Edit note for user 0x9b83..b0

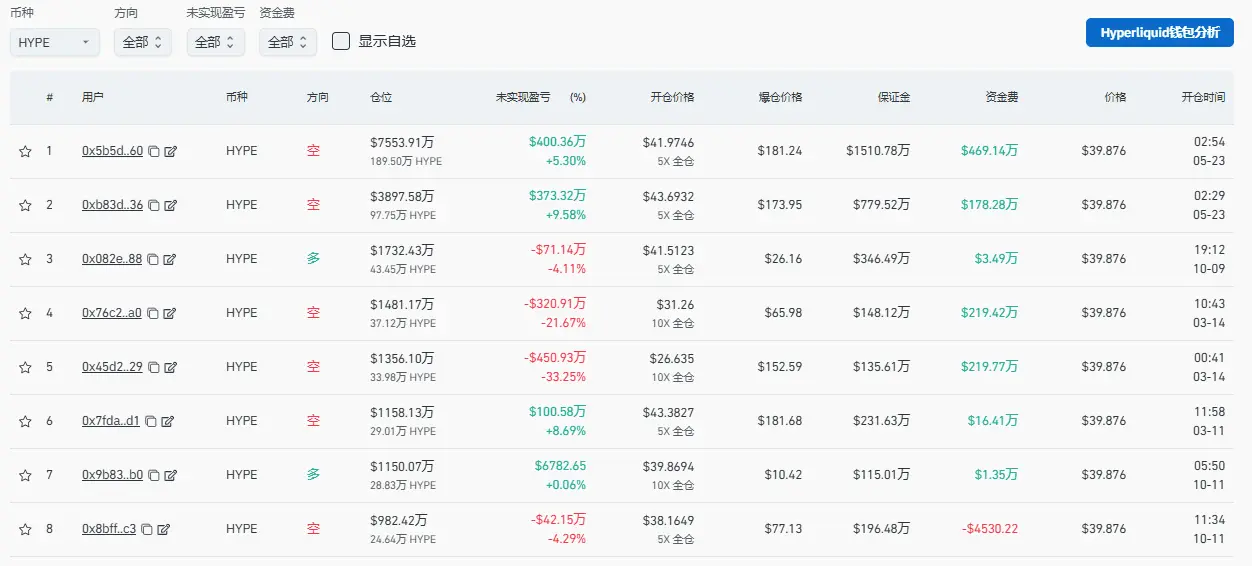pos(170,475)
